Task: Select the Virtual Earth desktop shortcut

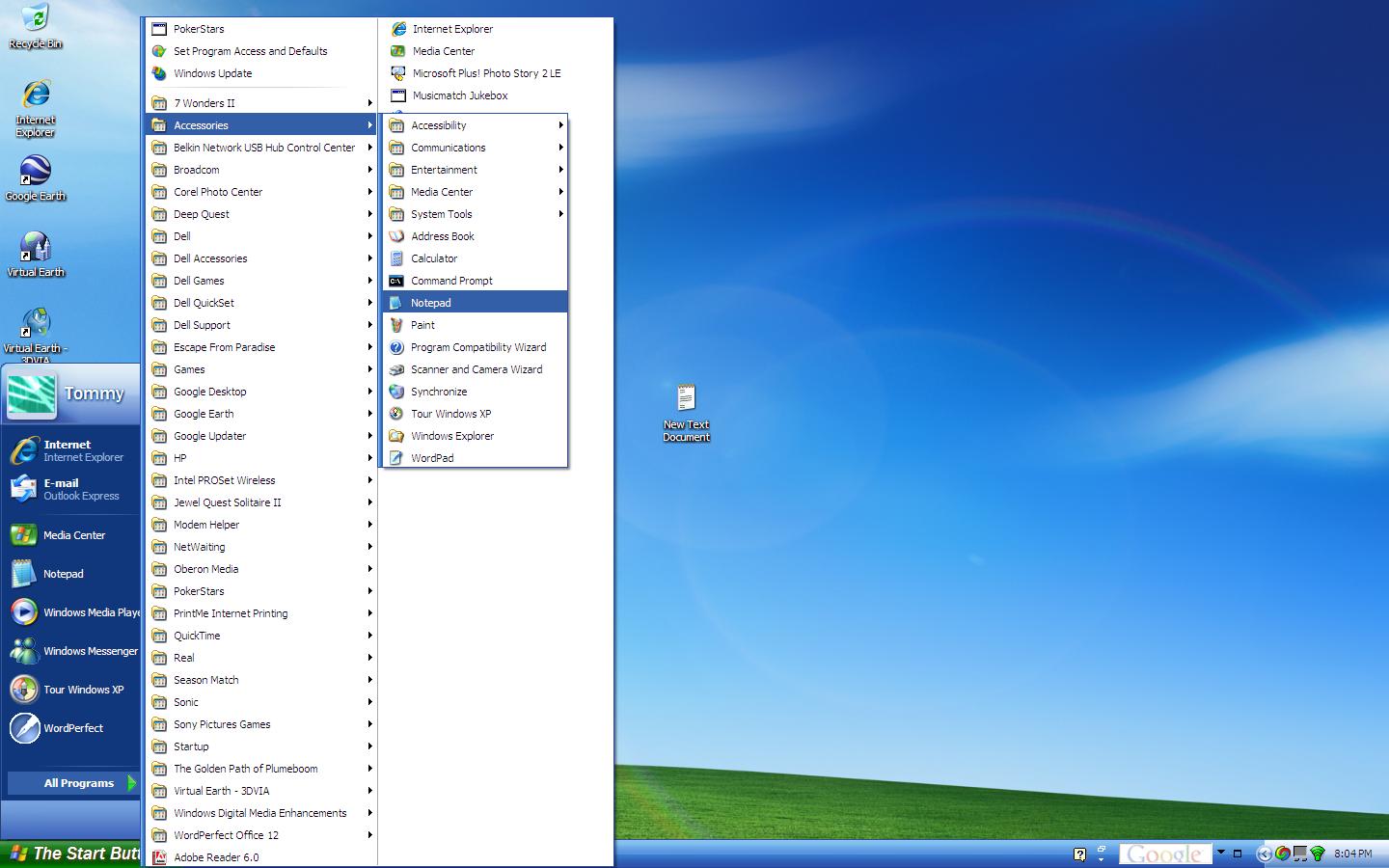Action: pos(36,254)
